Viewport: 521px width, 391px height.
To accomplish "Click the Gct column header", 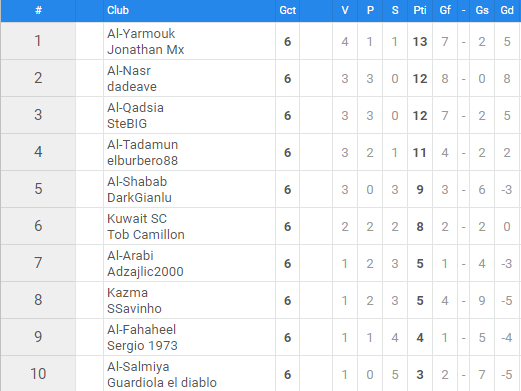I will [287, 10].
